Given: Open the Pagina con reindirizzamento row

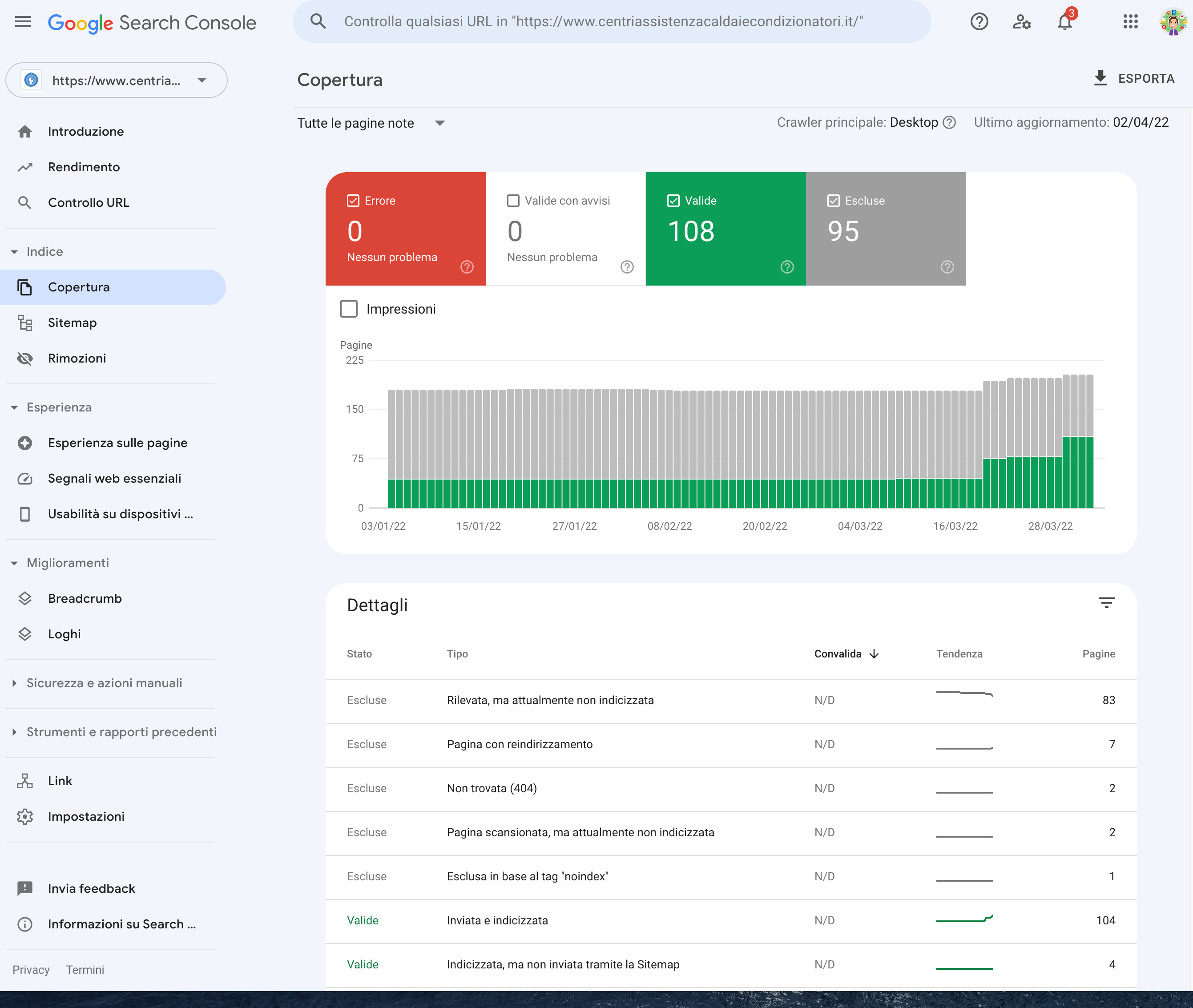Looking at the screenshot, I should click(x=731, y=744).
